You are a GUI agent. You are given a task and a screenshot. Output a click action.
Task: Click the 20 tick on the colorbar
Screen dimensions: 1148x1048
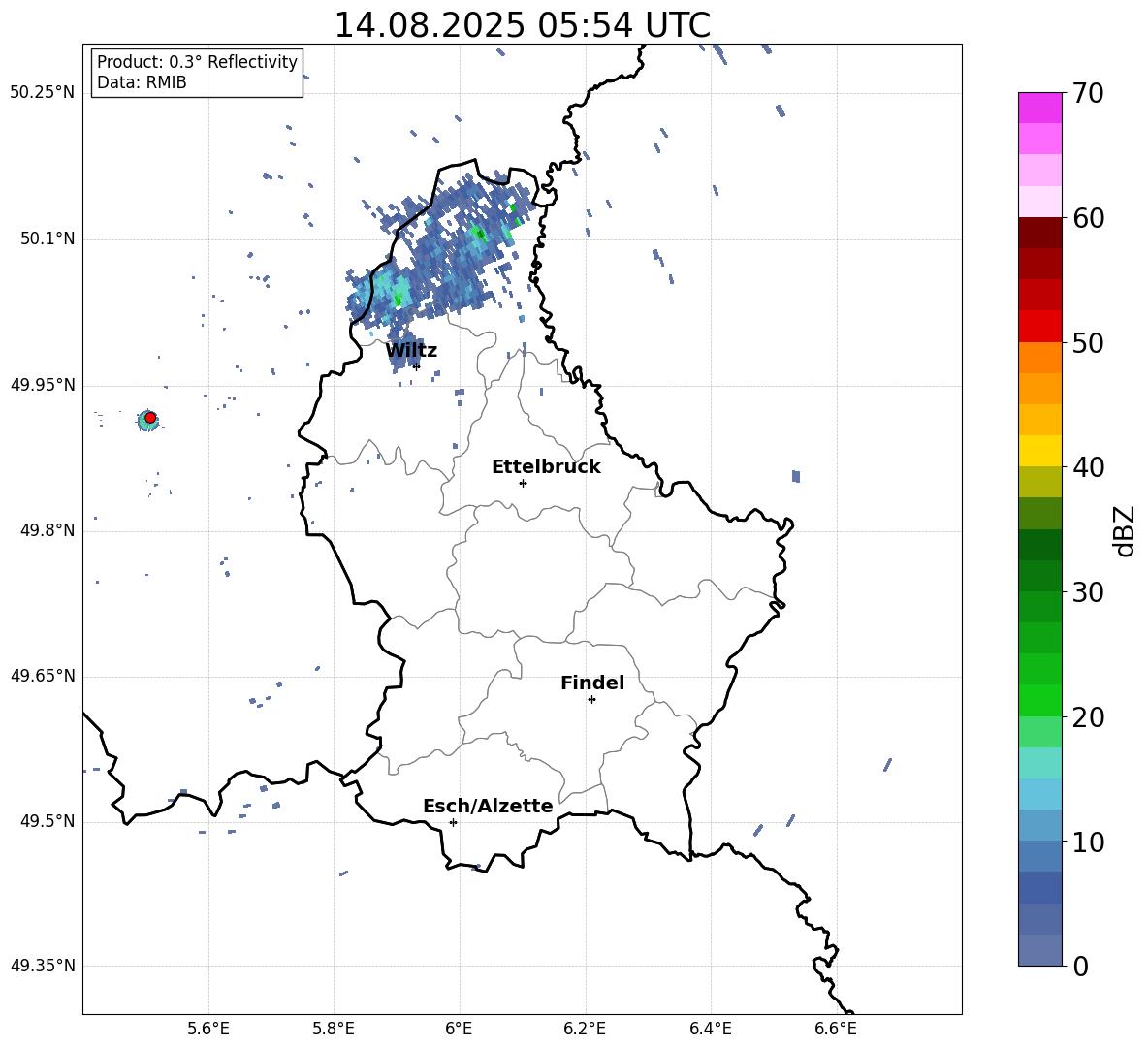coord(1088,717)
